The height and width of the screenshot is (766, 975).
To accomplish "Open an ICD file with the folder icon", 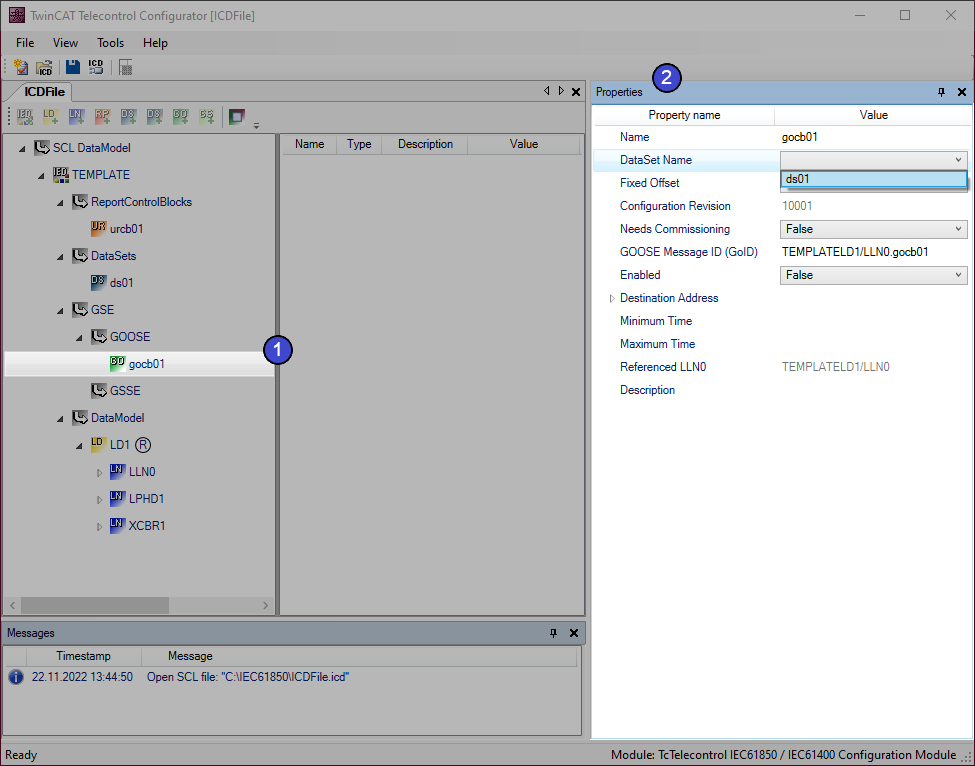I will click(x=44, y=67).
